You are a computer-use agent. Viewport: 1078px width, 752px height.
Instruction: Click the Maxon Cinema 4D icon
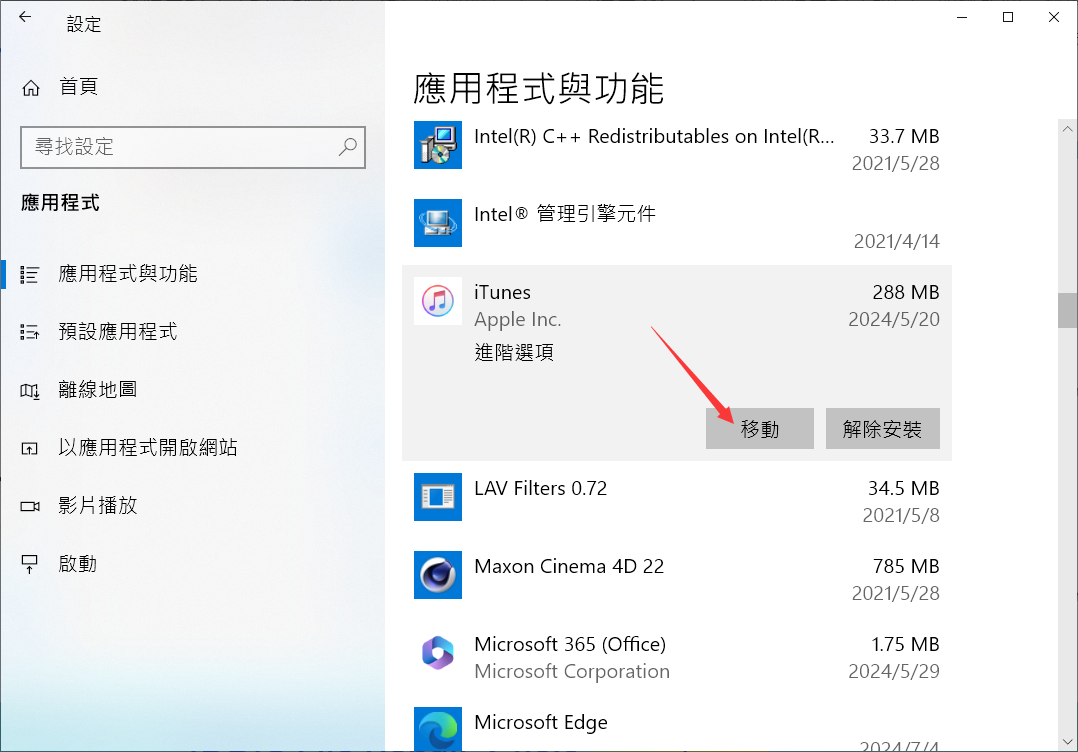tap(438, 575)
